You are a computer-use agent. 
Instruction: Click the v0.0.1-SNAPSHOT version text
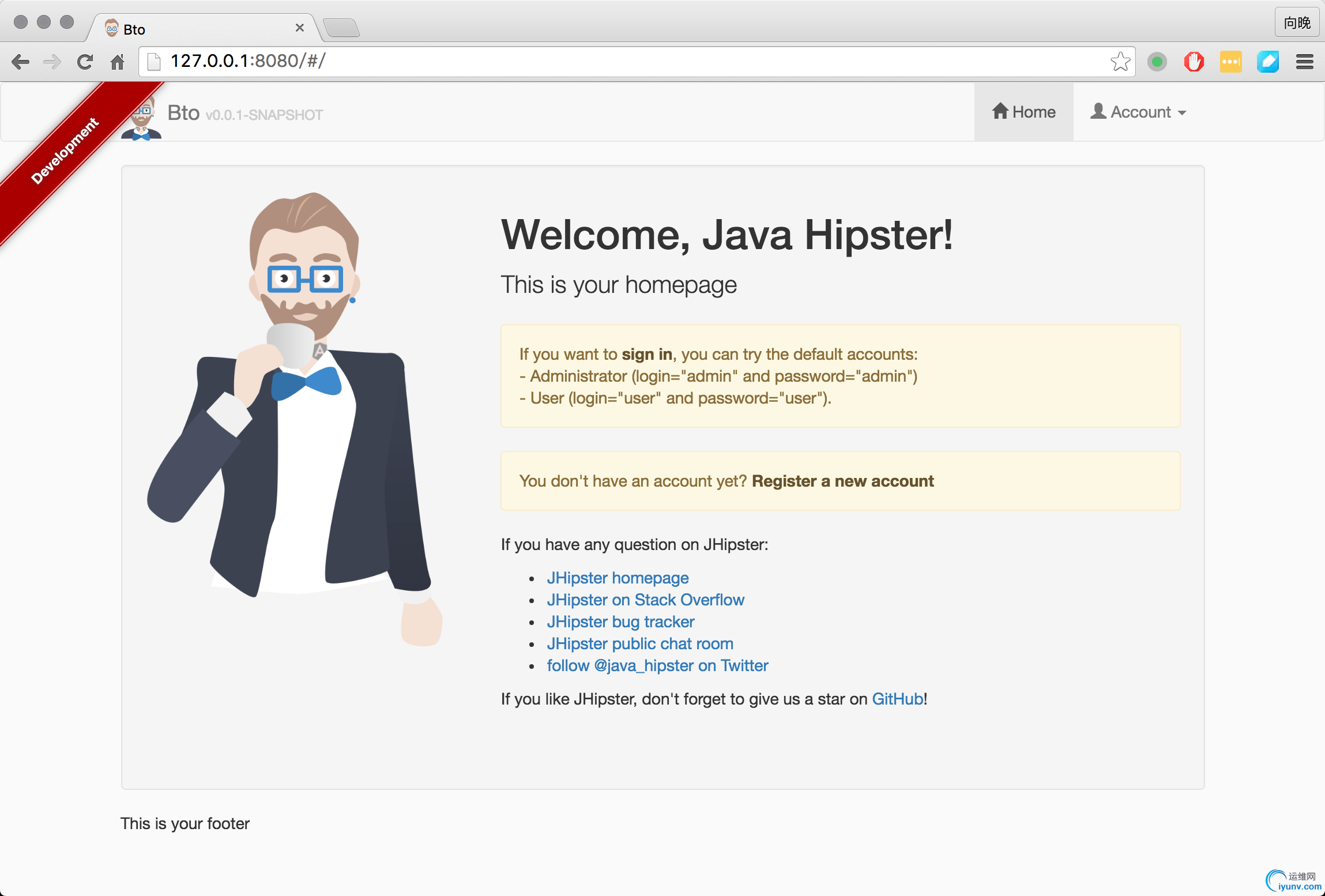pyautogui.click(x=264, y=115)
